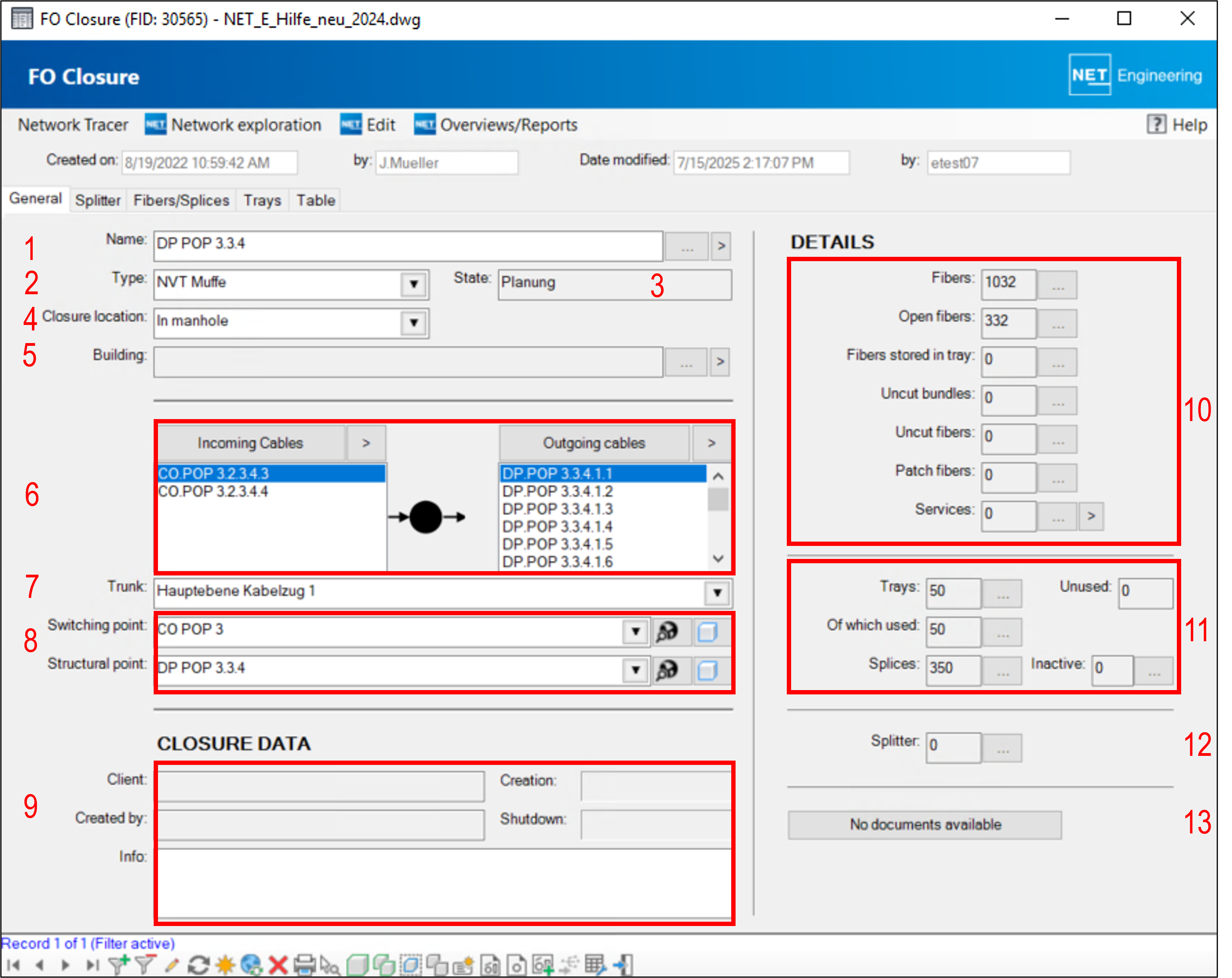This screenshot has width=1232, height=978.
Task: Click binoculars icon next to Switching point
Action: (x=667, y=632)
